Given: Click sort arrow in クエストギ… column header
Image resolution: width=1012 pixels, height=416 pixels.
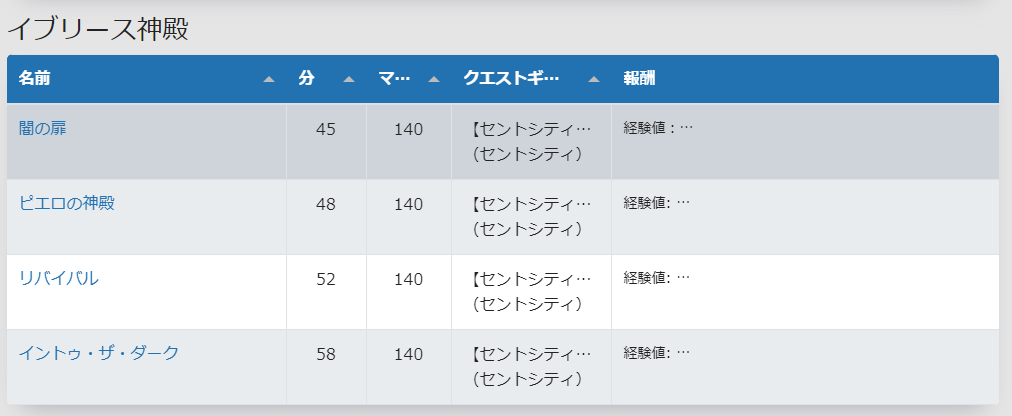Looking at the screenshot, I should tap(594, 79).
